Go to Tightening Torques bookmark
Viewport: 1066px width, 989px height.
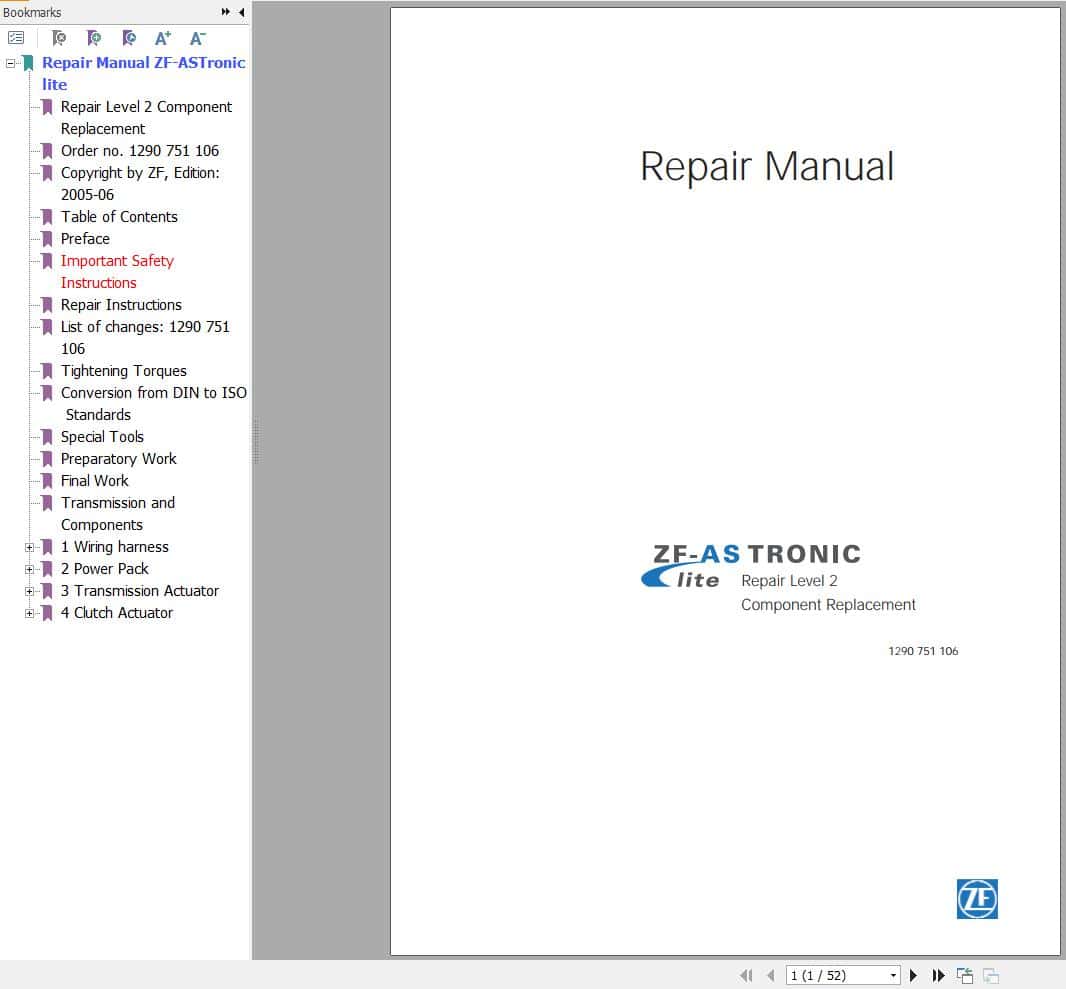[124, 370]
